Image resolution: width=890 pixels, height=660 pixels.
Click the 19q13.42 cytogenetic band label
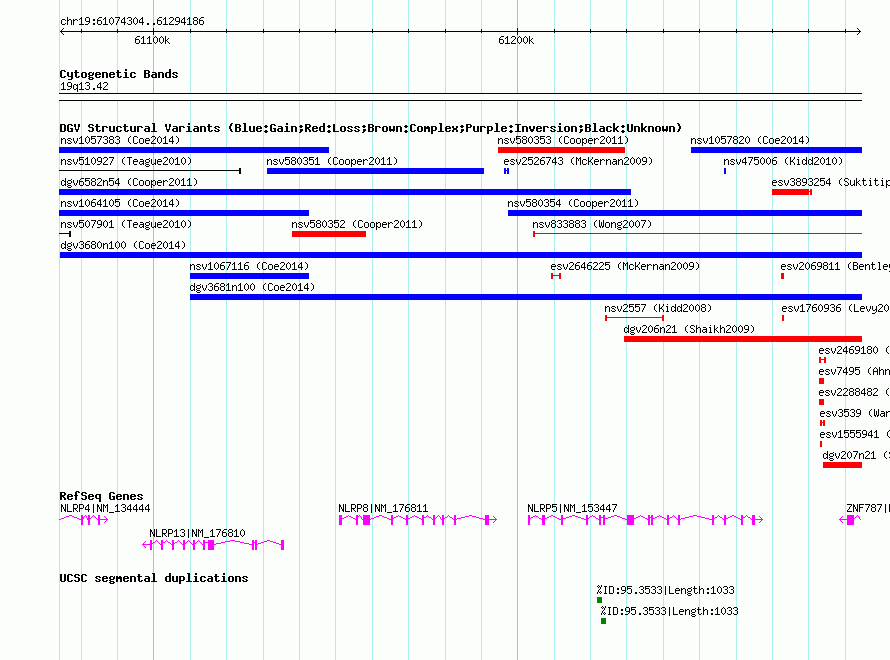(x=84, y=86)
